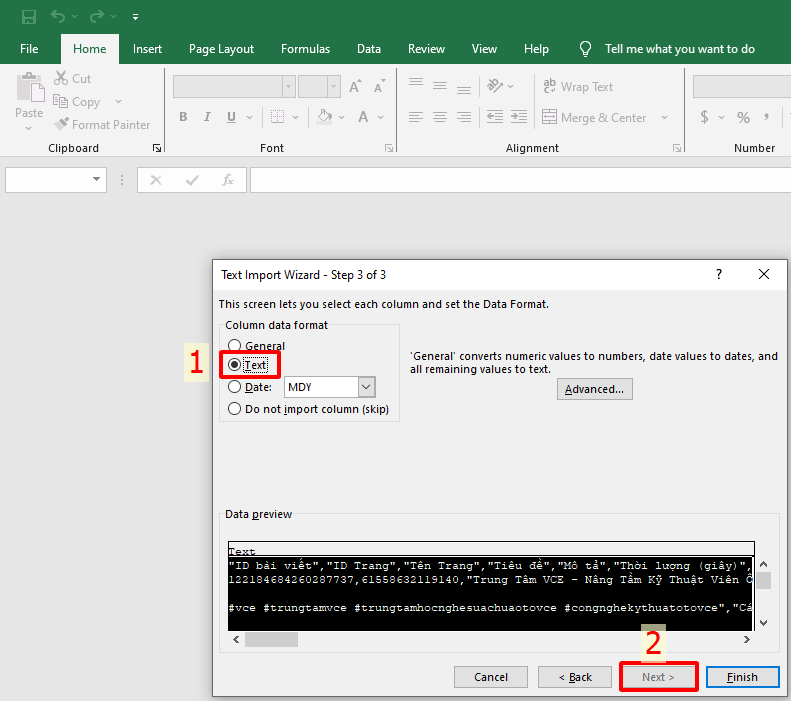Click the Decrease Font Size icon

(x=379, y=86)
